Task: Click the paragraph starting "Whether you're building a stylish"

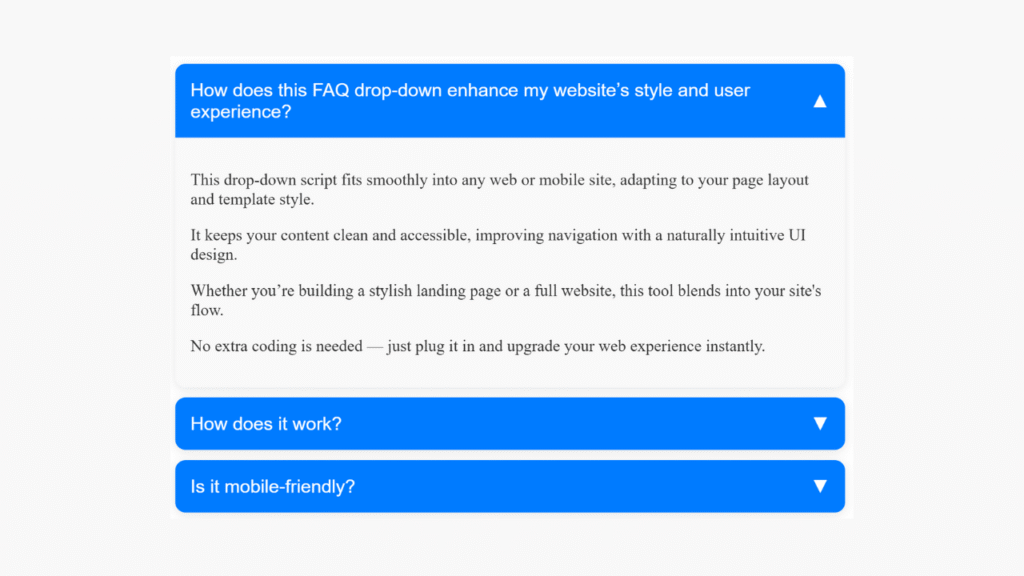Action: point(499,291)
